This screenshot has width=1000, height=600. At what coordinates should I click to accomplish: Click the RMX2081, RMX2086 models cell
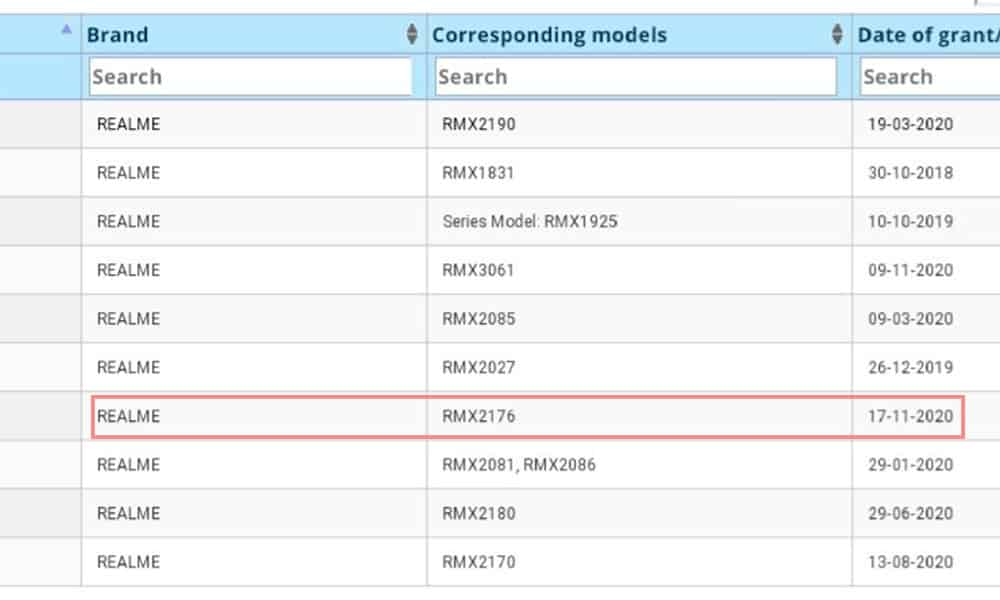pos(519,465)
